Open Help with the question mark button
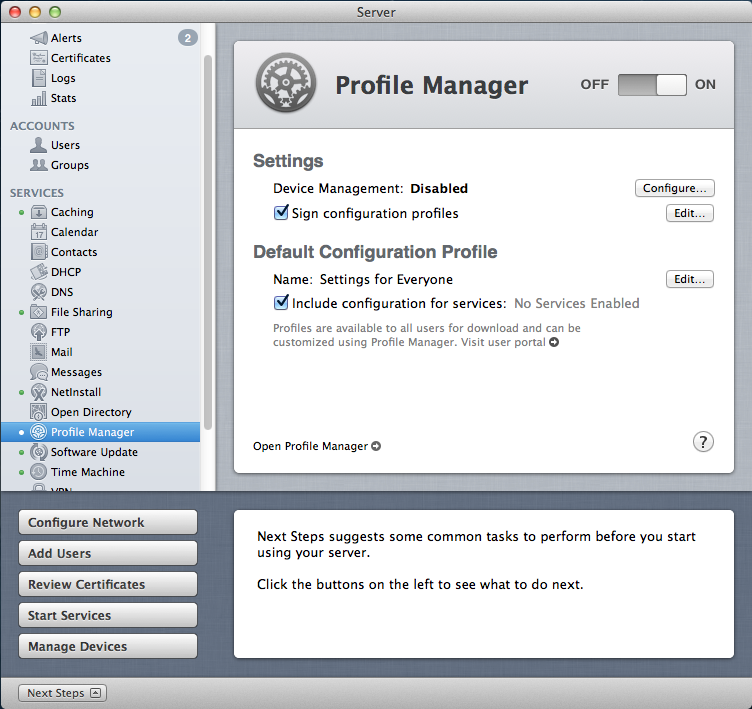752x709 pixels. tap(703, 442)
